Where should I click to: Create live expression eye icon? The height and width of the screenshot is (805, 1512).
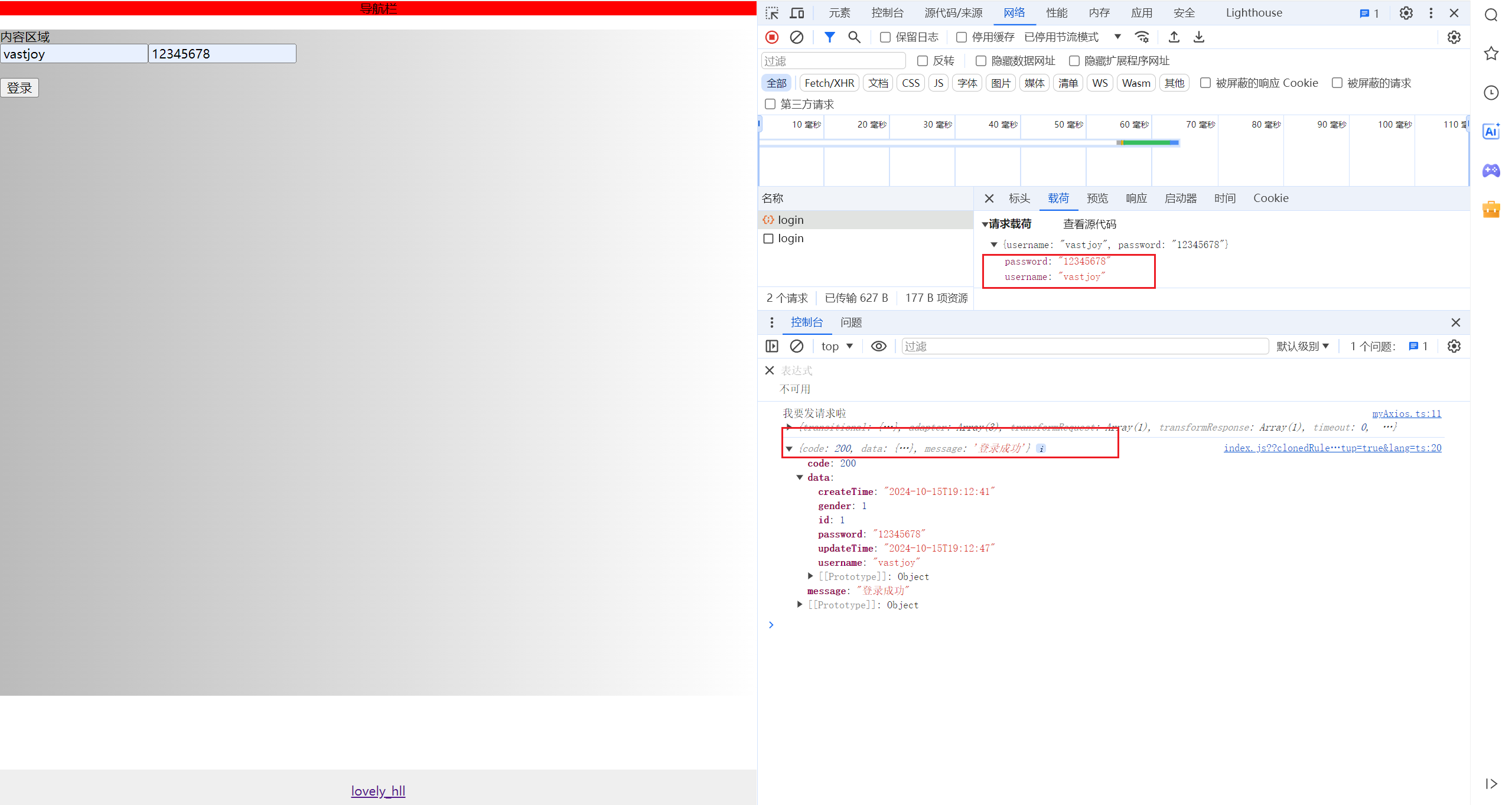pyautogui.click(x=879, y=346)
